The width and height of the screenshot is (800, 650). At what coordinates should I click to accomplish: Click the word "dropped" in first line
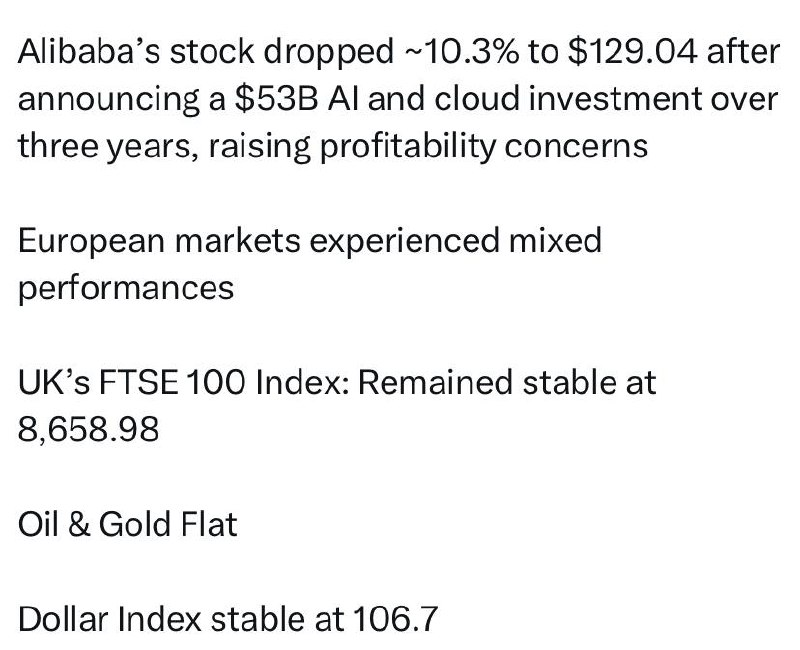(329, 54)
